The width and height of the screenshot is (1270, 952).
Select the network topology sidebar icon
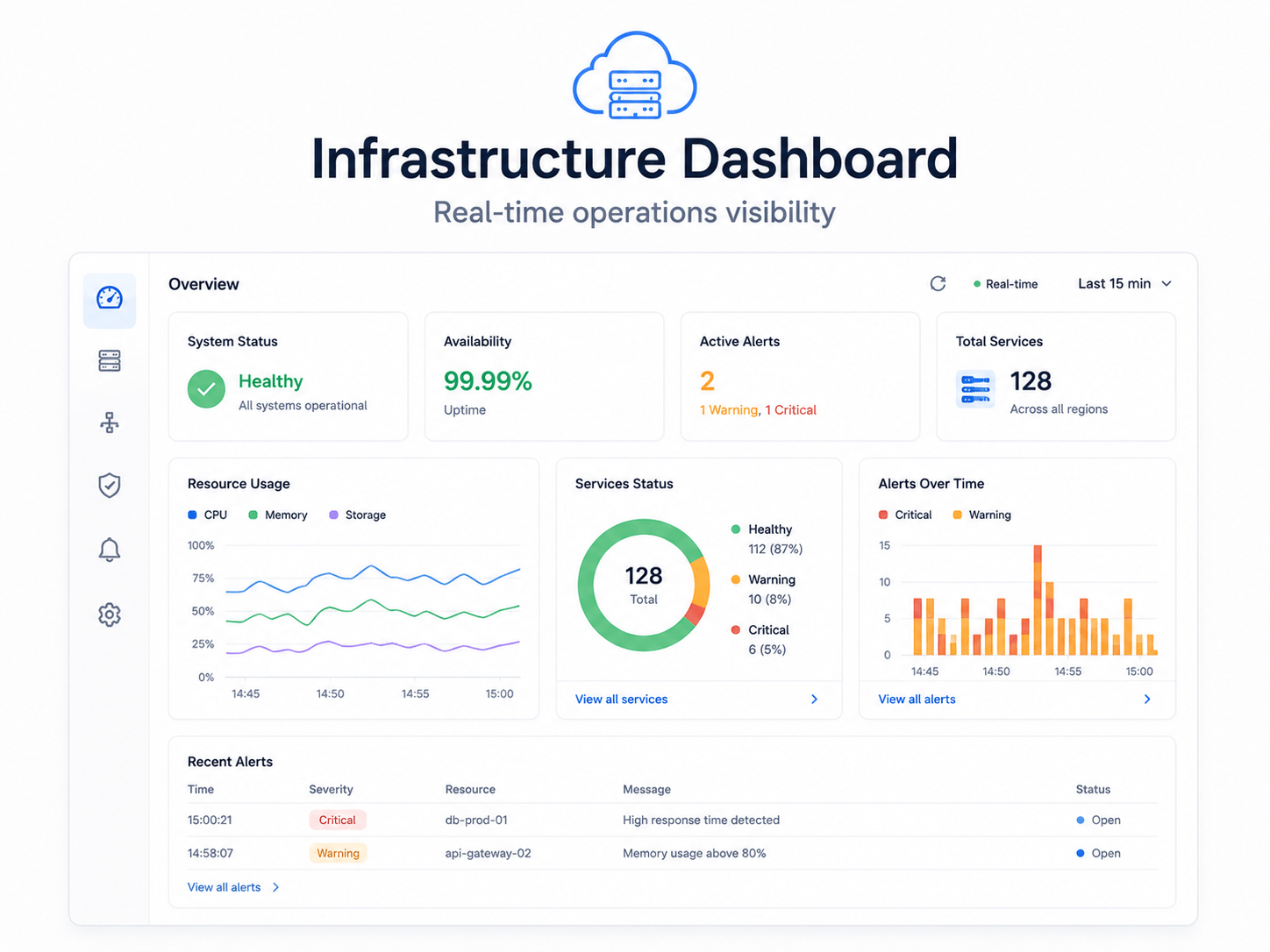point(110,423)
